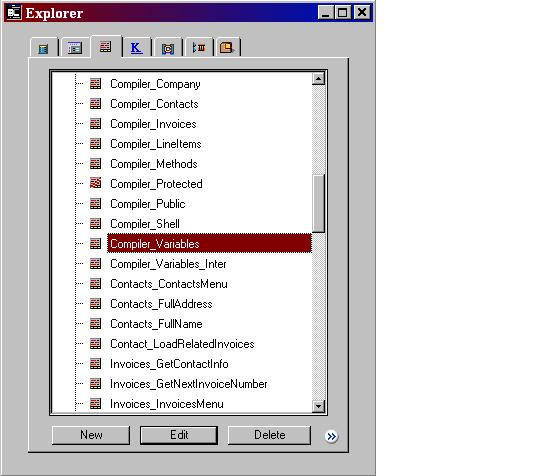
Task: Click the scrollbar up arrow
Action: click(319, 79)
